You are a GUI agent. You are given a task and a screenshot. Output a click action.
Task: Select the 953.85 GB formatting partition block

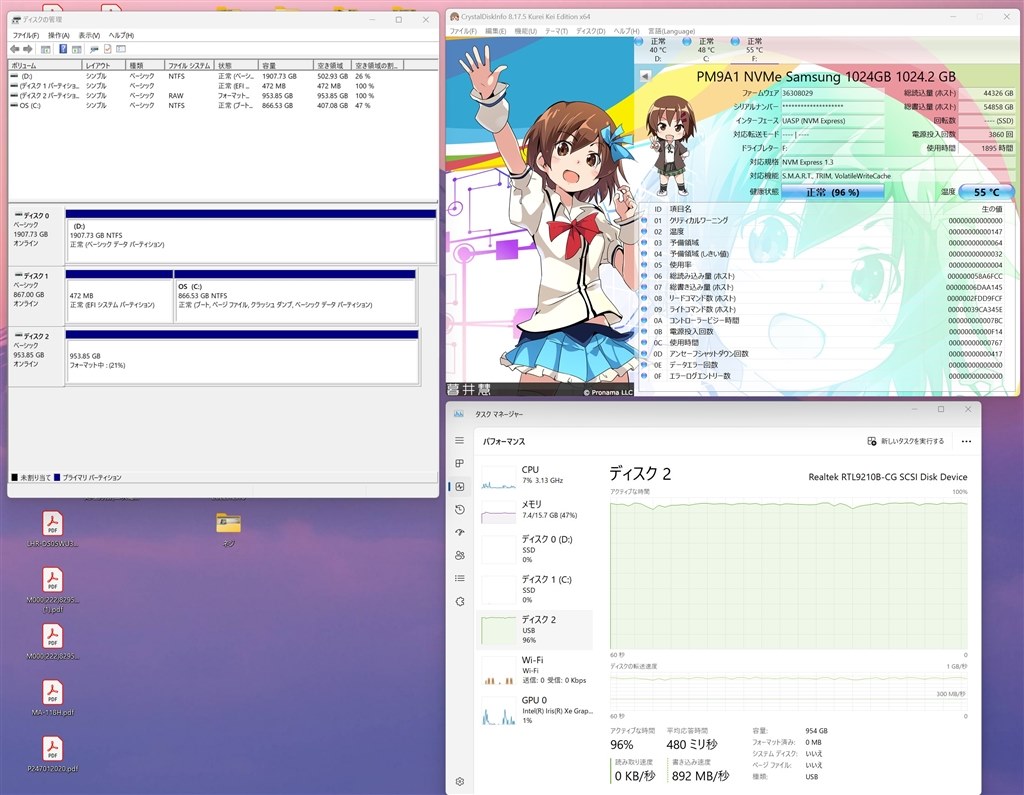[242, 357]
